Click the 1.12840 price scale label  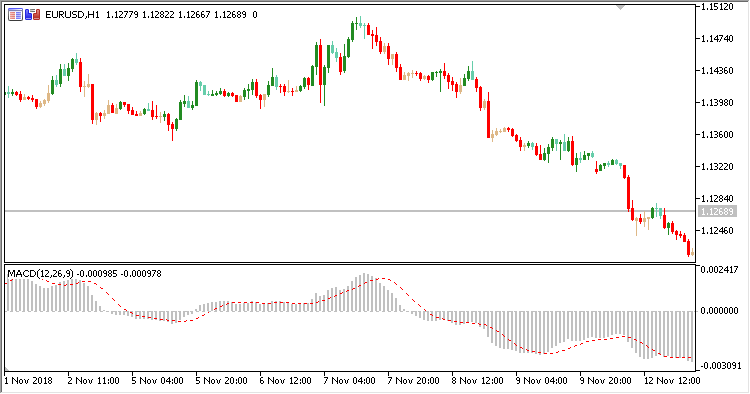(x=717, y=198)
